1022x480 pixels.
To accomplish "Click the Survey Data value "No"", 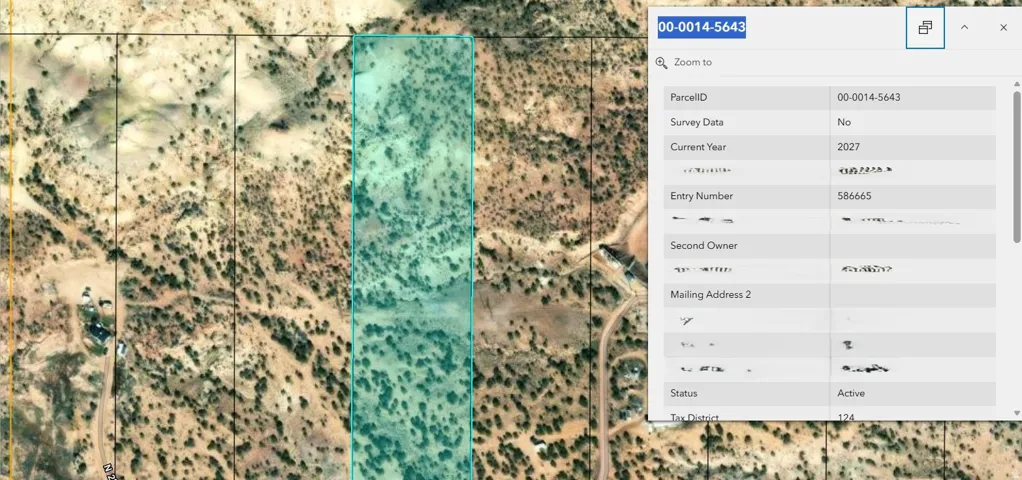I will click(844, 123).
